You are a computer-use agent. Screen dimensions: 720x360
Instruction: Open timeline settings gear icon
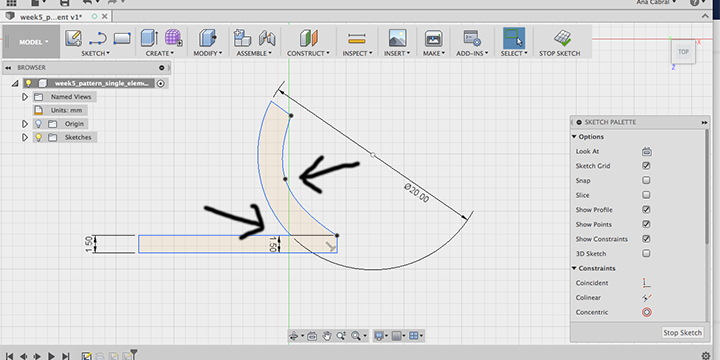[x=706, y=356]
